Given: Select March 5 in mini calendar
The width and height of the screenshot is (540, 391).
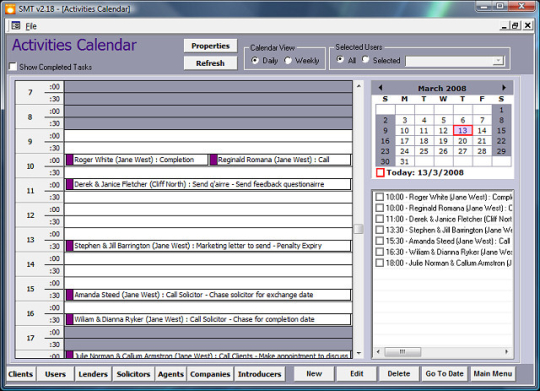Looking at the screenshot, I should point(443,120).
